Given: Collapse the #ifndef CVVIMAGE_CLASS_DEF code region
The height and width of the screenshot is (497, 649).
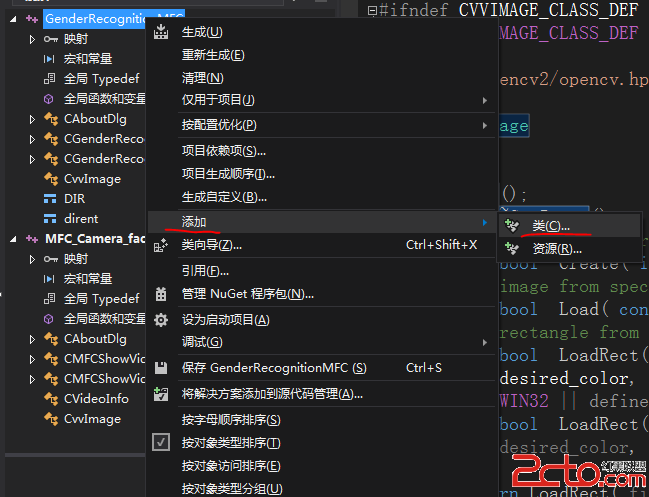Looking at the screenshot, I should click(372, 10).
